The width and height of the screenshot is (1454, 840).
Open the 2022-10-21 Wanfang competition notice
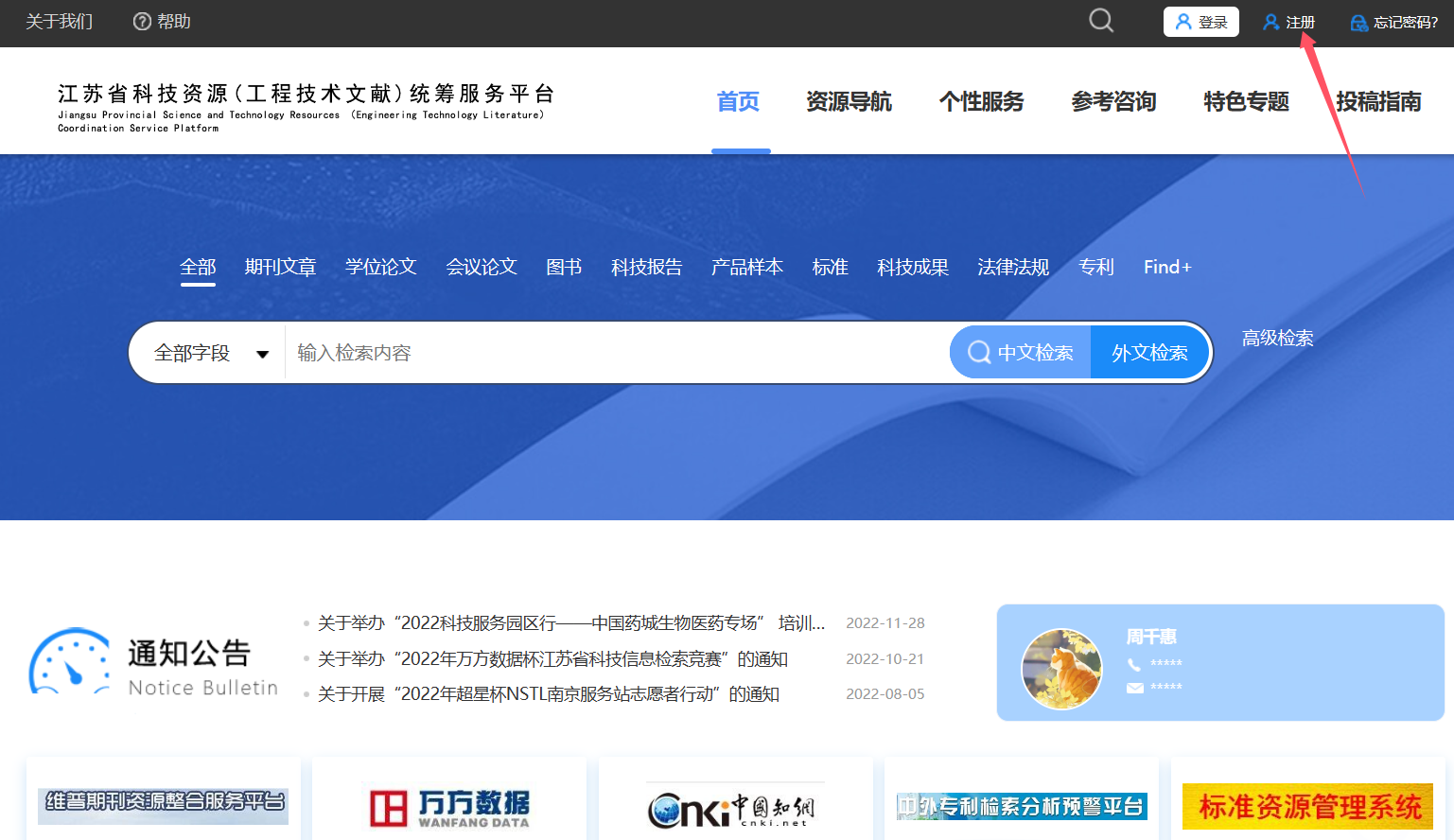click(x=552, y=658)
